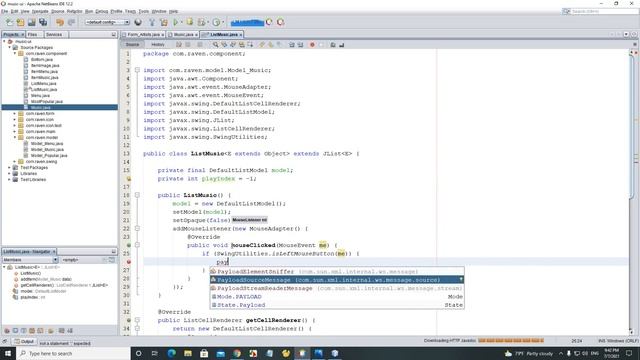Toggle macro recording red circle icon
The width and height of the screenshot is (640, 360).
coord(312,44)
